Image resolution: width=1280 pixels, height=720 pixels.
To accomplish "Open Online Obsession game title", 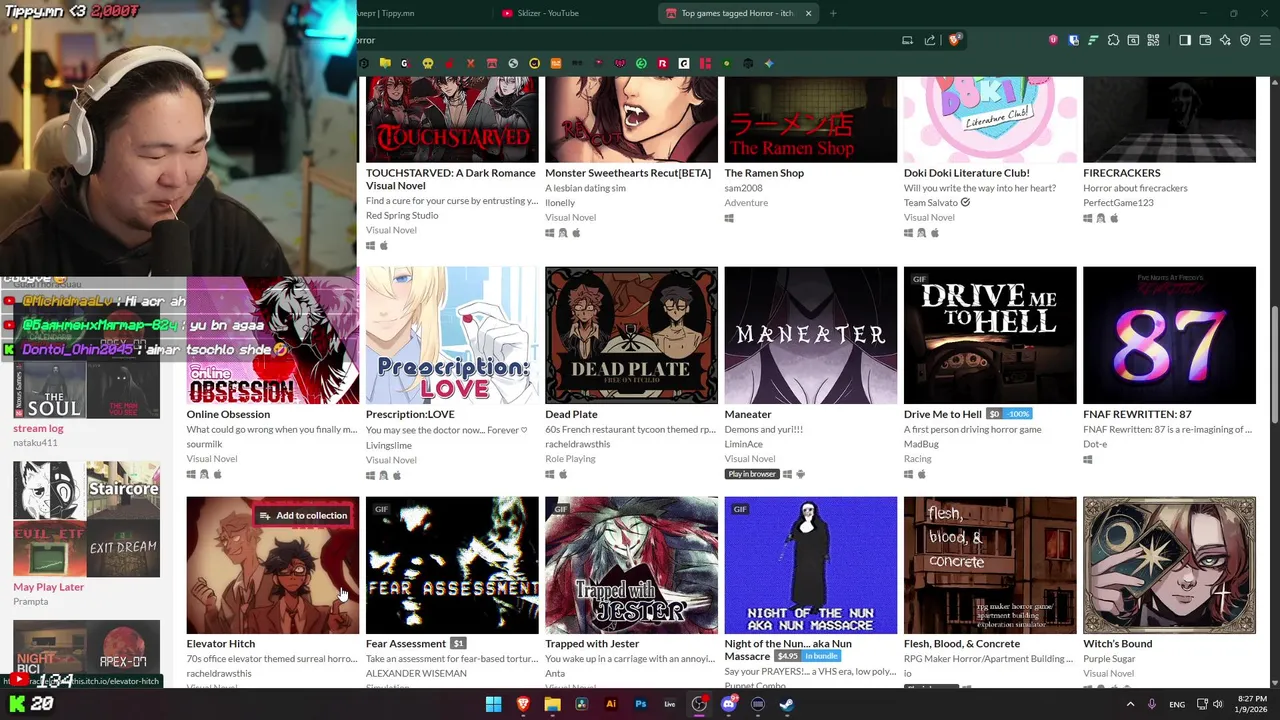I will tap(228, 414).
